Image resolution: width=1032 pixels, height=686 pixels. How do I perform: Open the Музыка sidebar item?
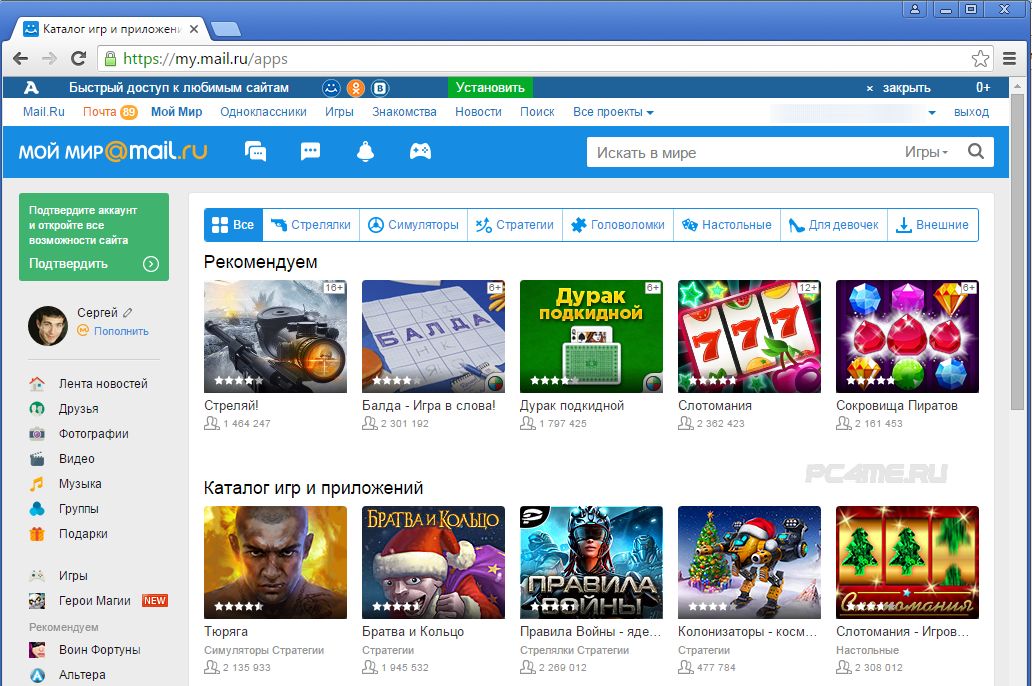coord(80,484)
